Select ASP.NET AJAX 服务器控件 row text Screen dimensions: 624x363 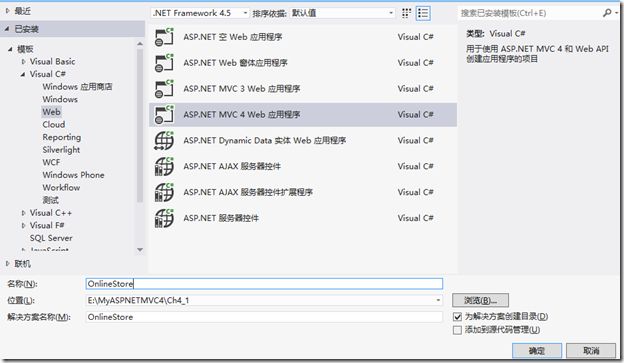232,166
